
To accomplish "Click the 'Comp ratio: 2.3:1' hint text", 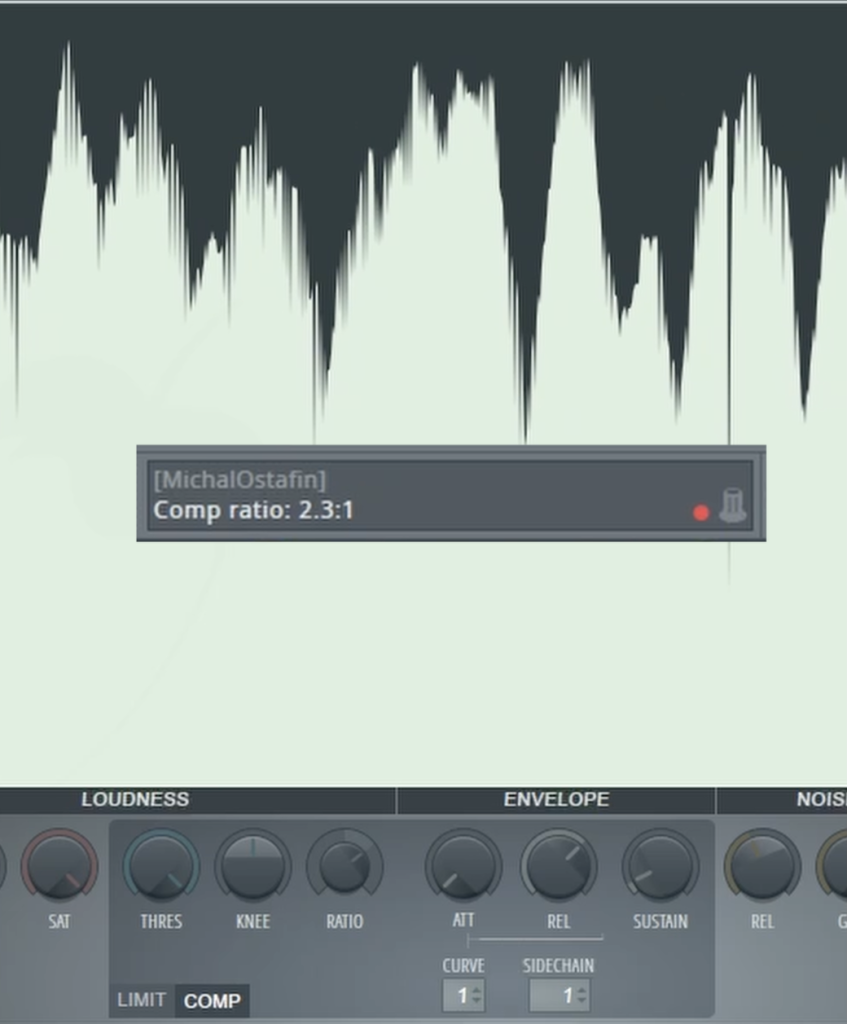I will point(253,511).
